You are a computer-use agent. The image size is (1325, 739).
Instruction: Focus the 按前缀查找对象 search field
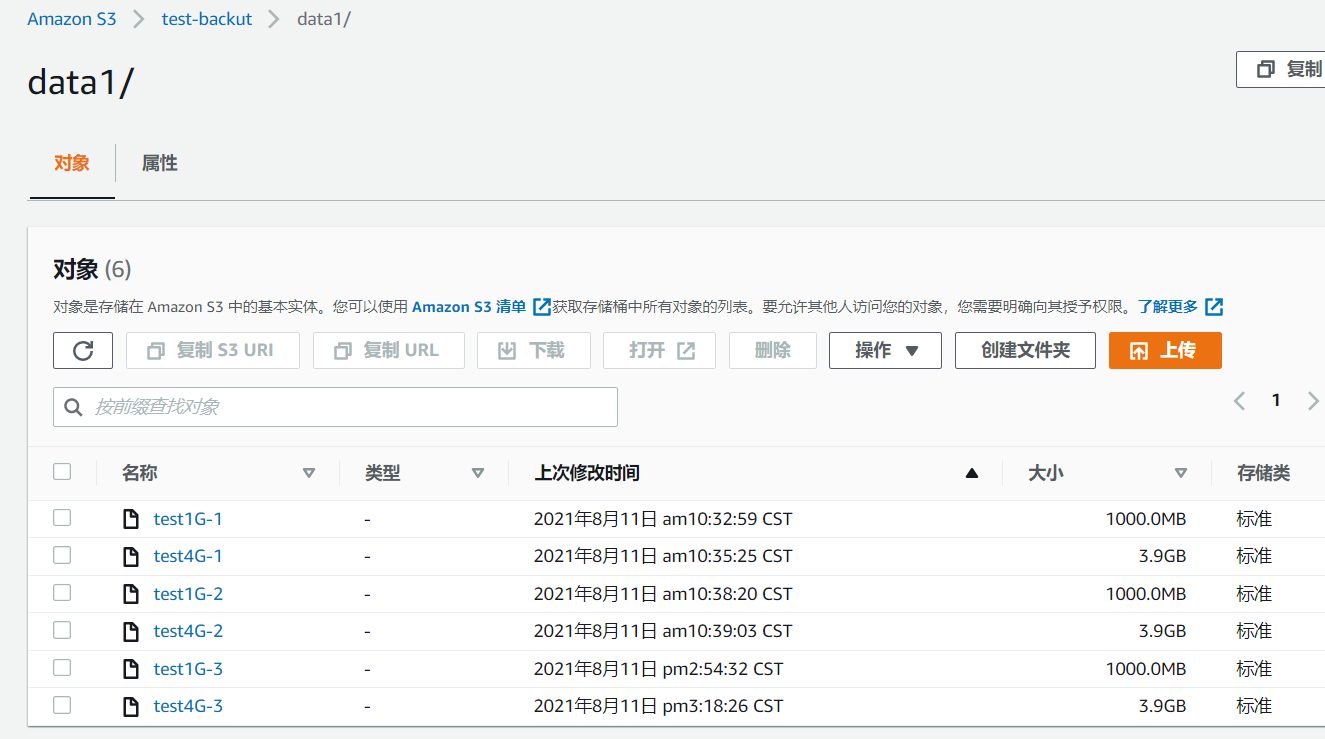click(x=335, y=407)
